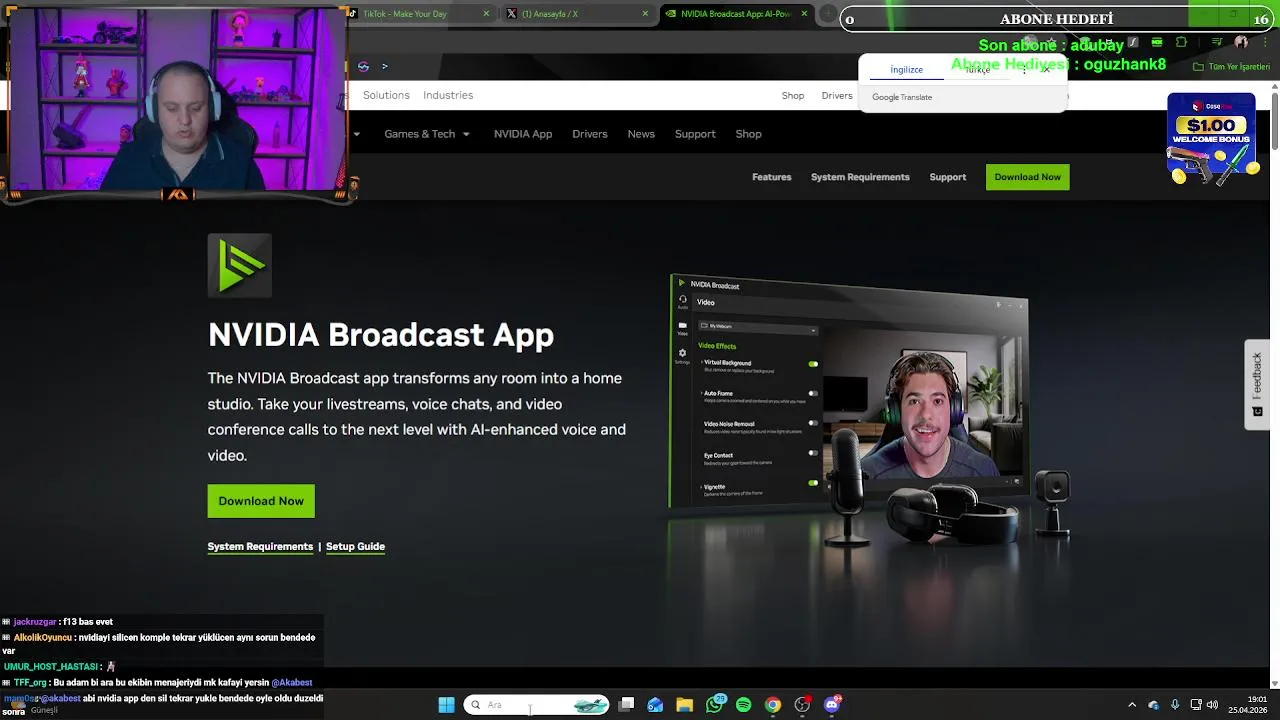This screenshot has height=720, width=1280.
Task: Open the Feedback side tab
Action: [x=1257, y=385]
